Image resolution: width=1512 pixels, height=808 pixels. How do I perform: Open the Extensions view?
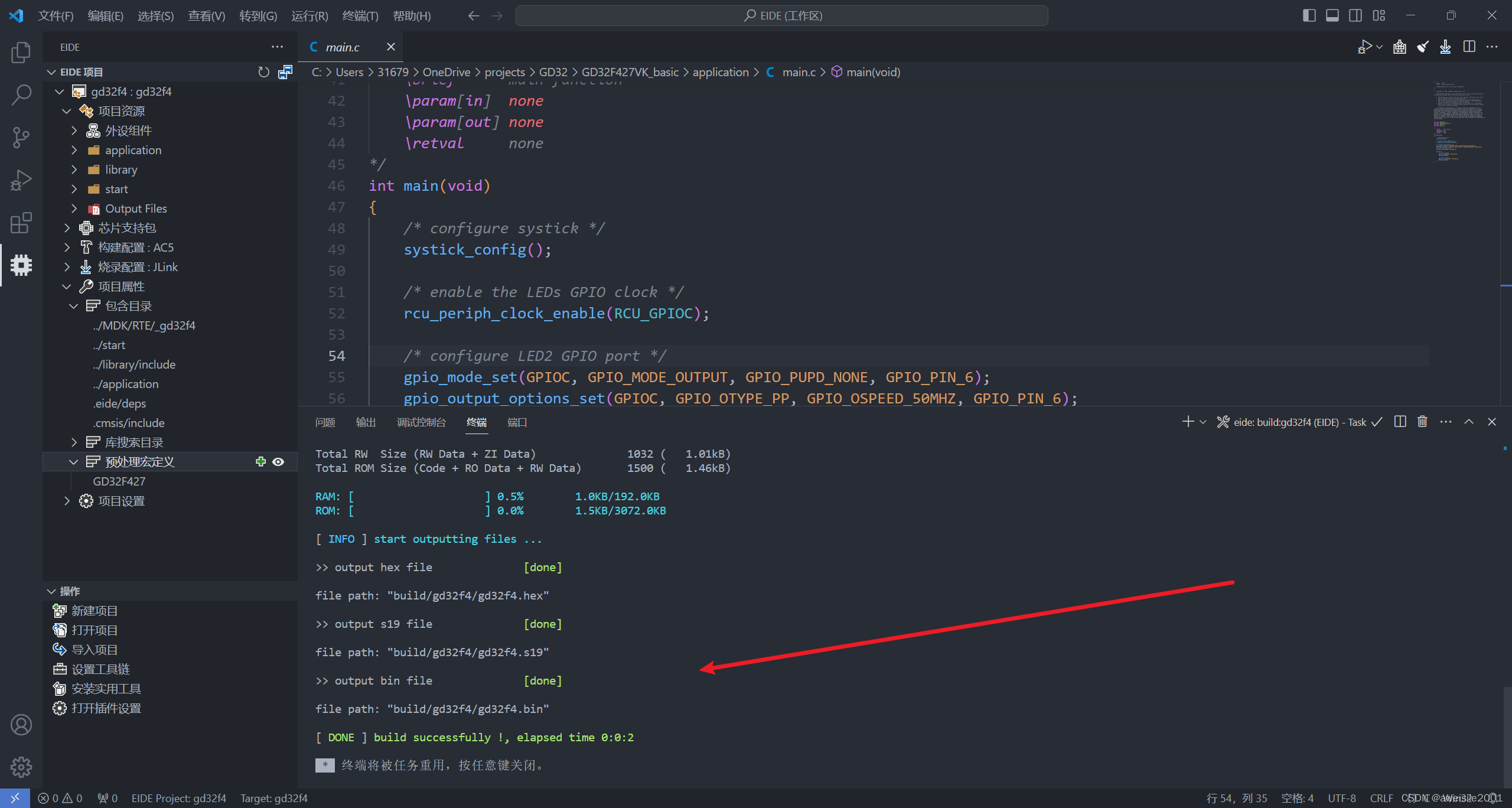click(x=21, y=223)
